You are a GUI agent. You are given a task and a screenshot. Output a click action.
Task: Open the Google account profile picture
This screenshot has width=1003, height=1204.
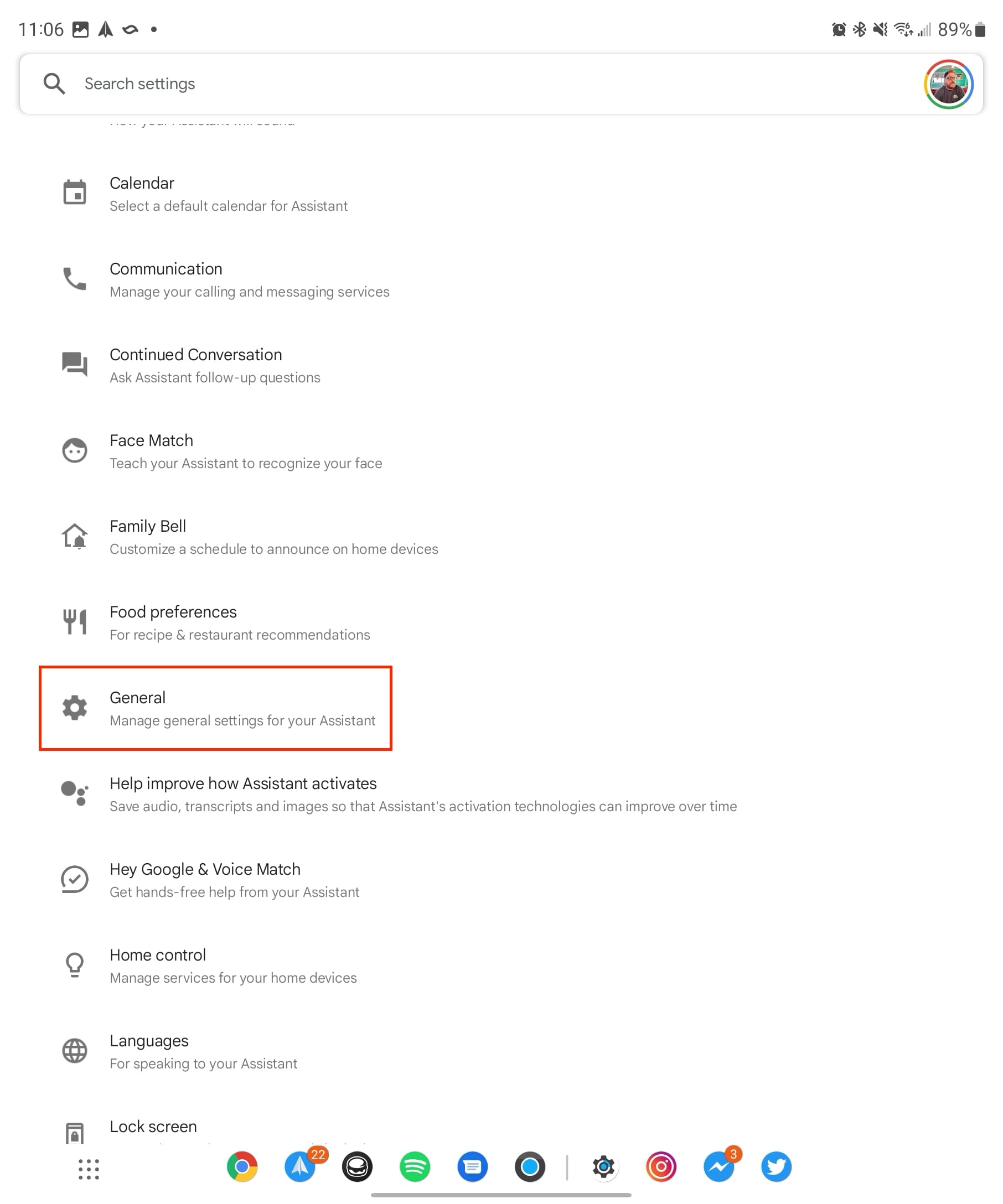pos(949,84)
